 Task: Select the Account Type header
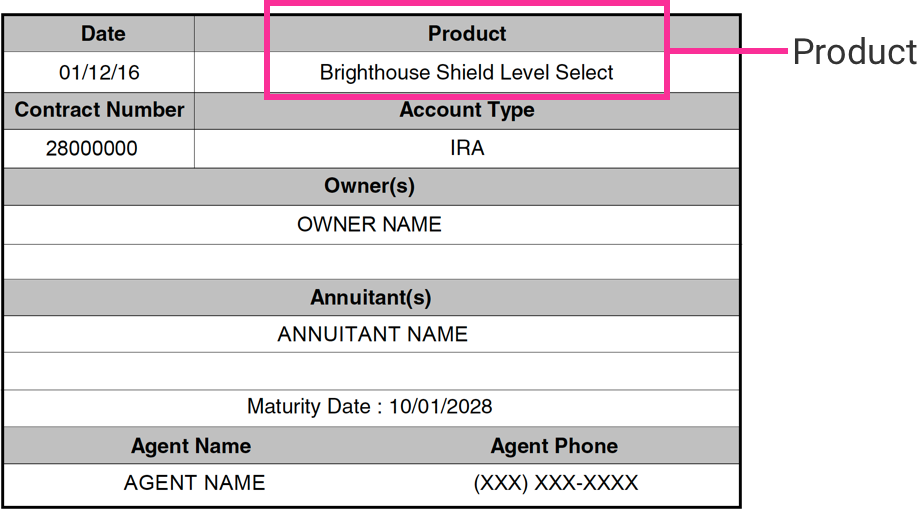point(467,110)
